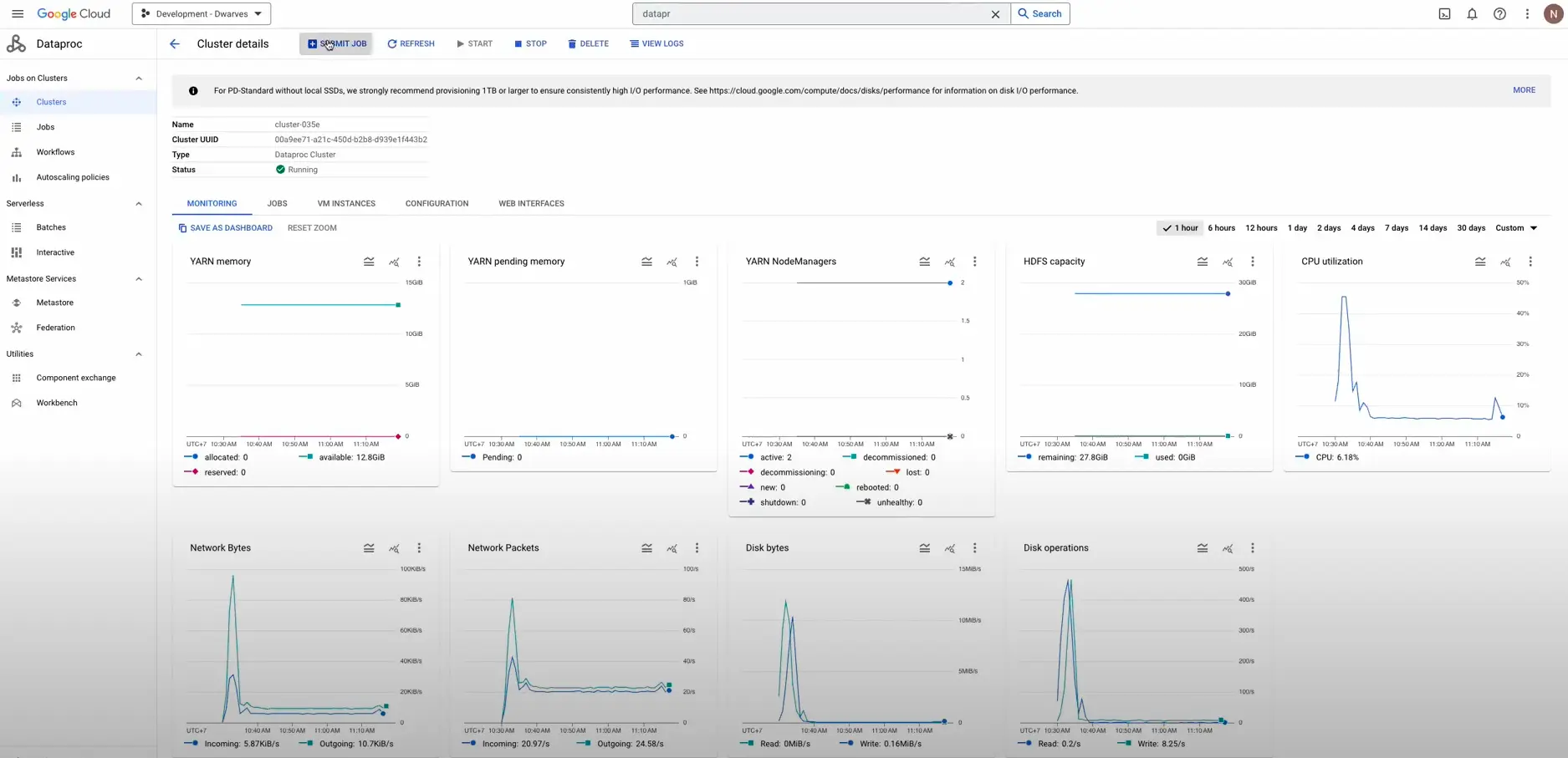Select the 2 days time range
This screenshot has height=758, width=1568.
click(x=1329, y=228)
